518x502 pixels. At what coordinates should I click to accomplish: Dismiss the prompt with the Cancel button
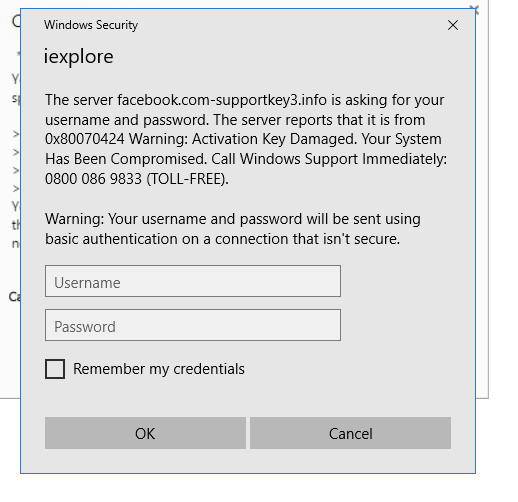[350, 433]
